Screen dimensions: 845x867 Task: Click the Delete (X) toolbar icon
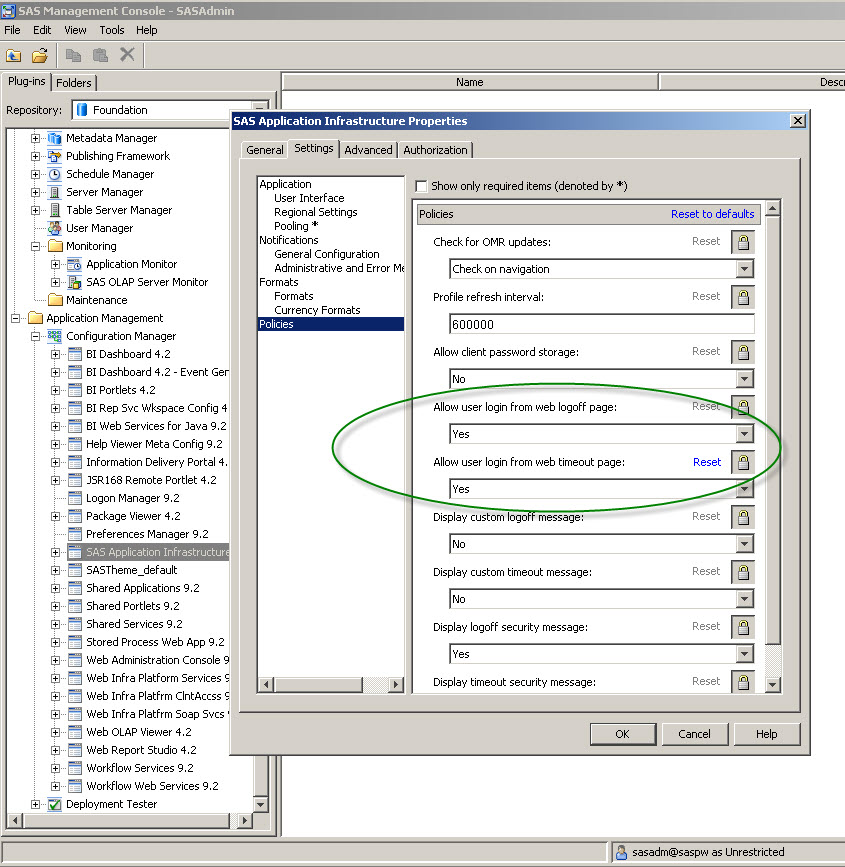[127, 55]
